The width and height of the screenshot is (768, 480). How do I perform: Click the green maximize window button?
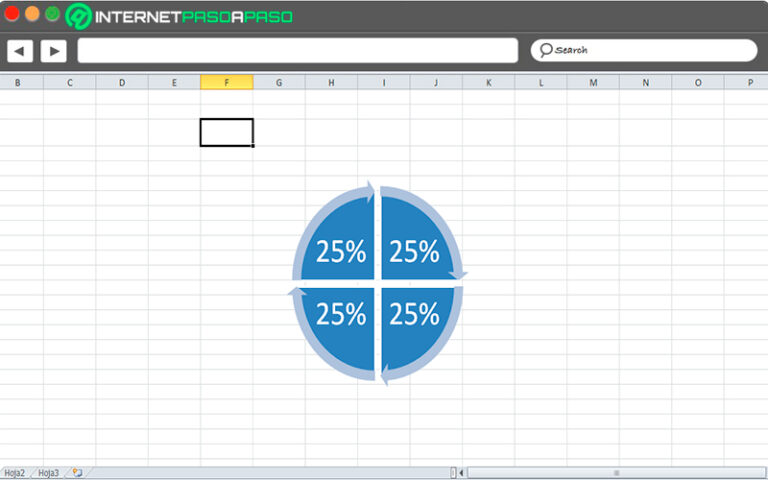[52, 13]
